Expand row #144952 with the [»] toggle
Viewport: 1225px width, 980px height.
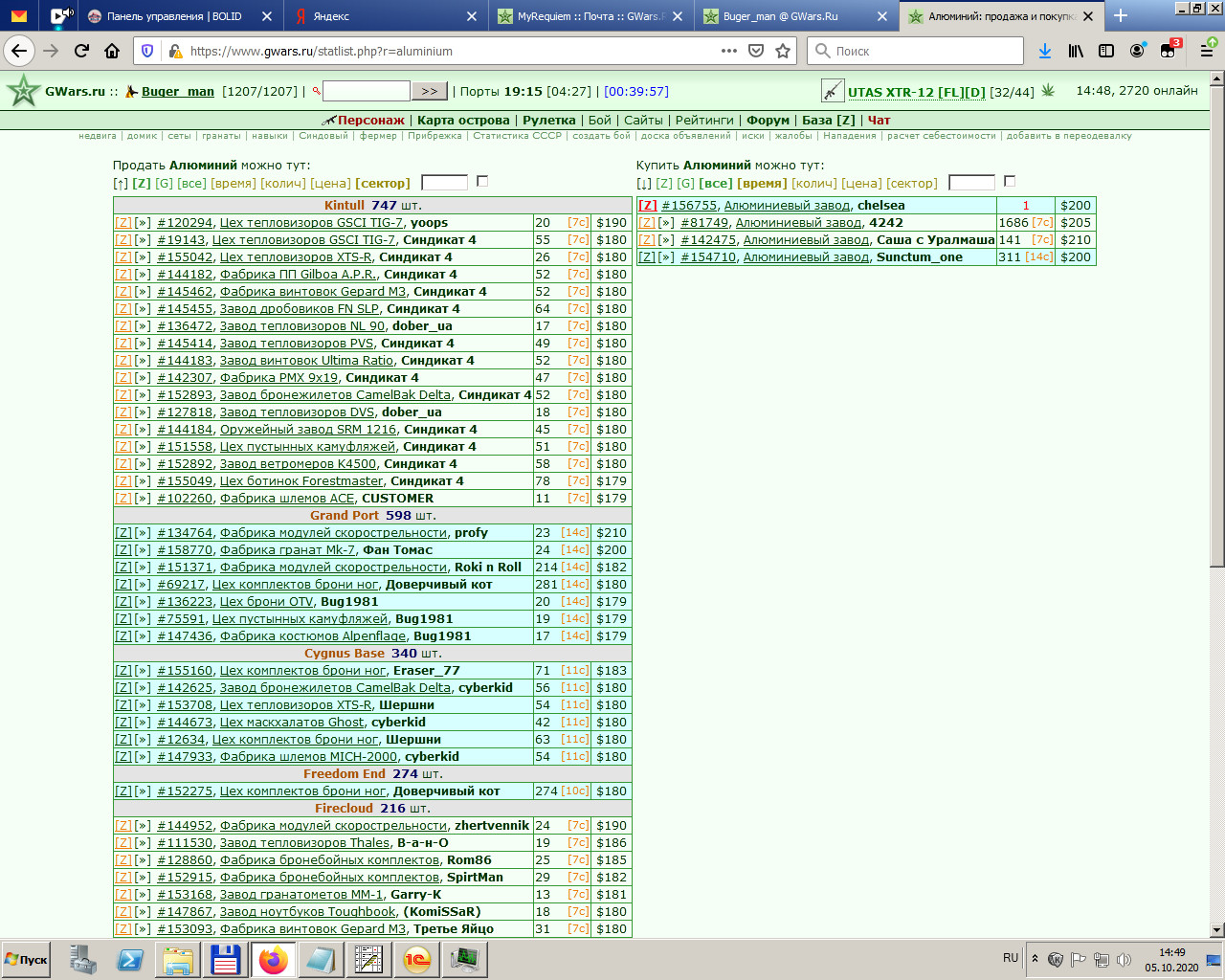(143, 825)
